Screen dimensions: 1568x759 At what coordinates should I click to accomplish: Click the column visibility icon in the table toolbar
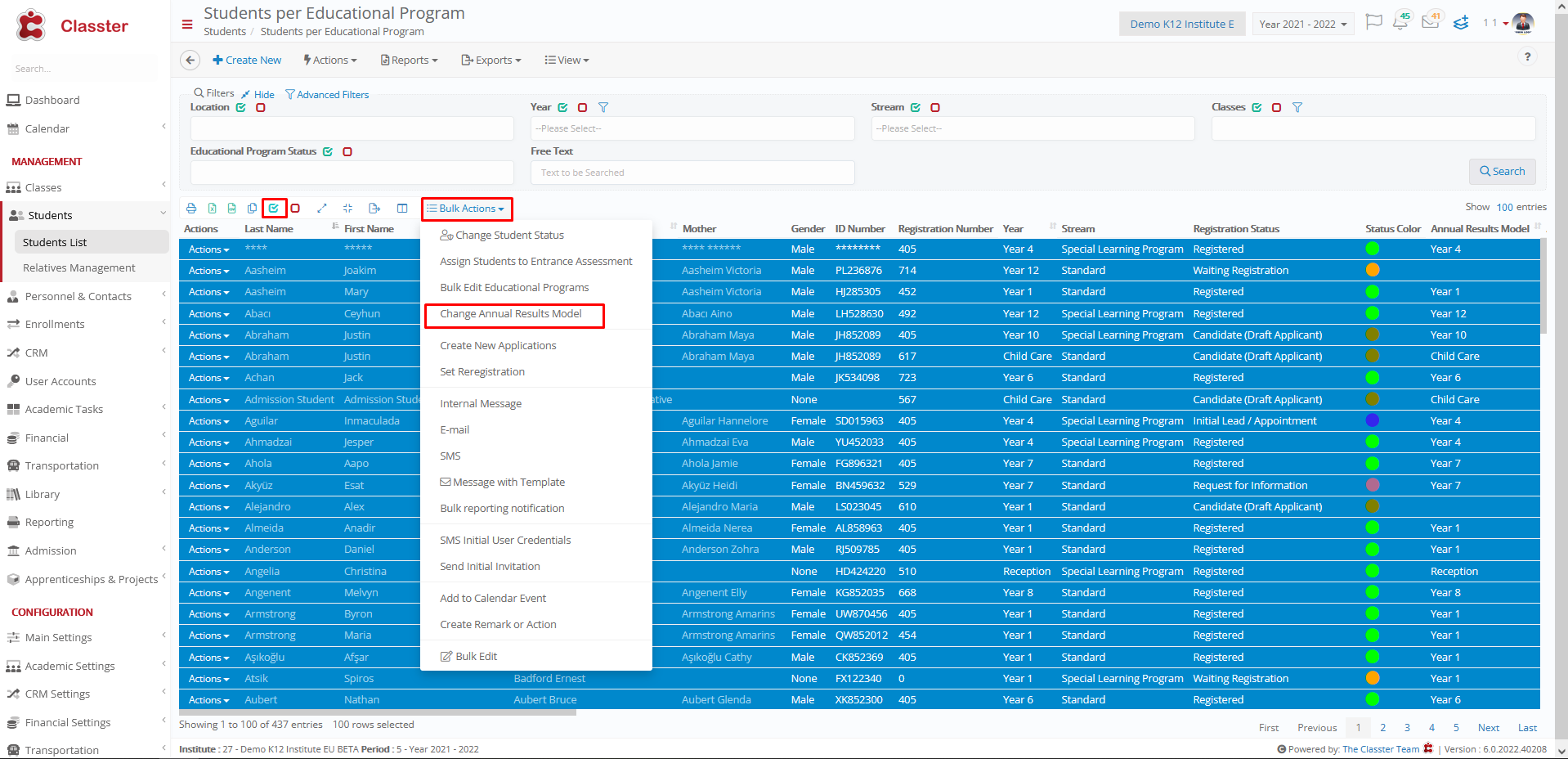402,209
